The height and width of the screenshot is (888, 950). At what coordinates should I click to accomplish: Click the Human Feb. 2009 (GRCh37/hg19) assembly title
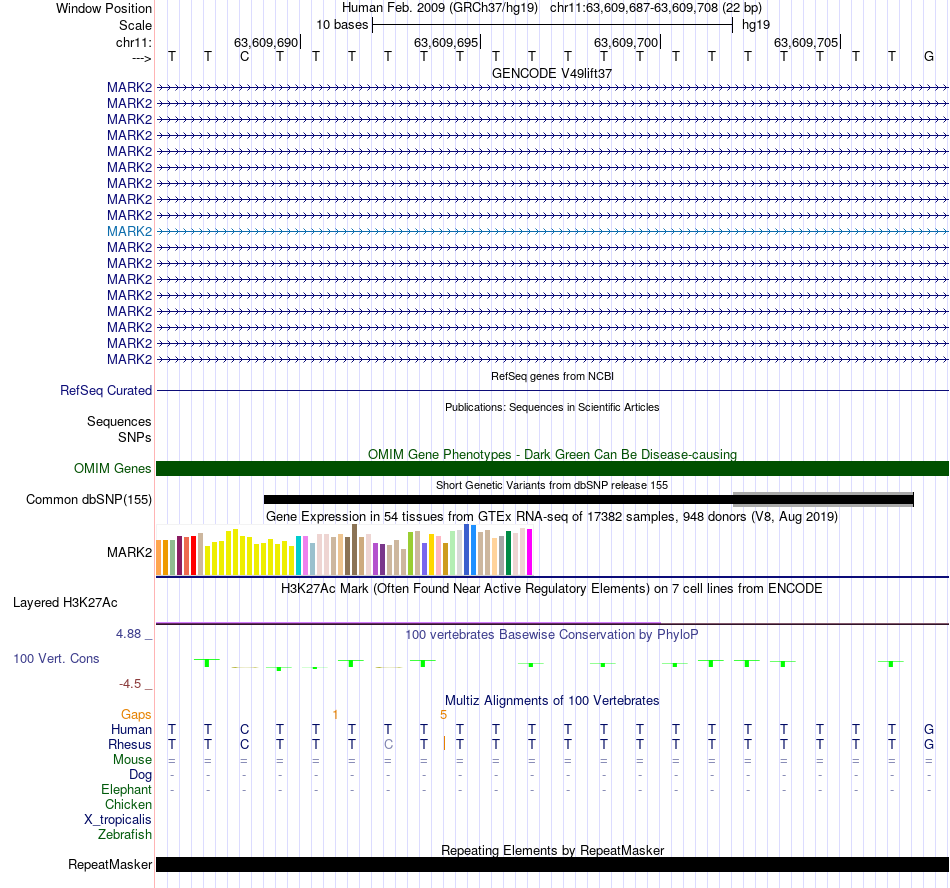tap(440, 8)
